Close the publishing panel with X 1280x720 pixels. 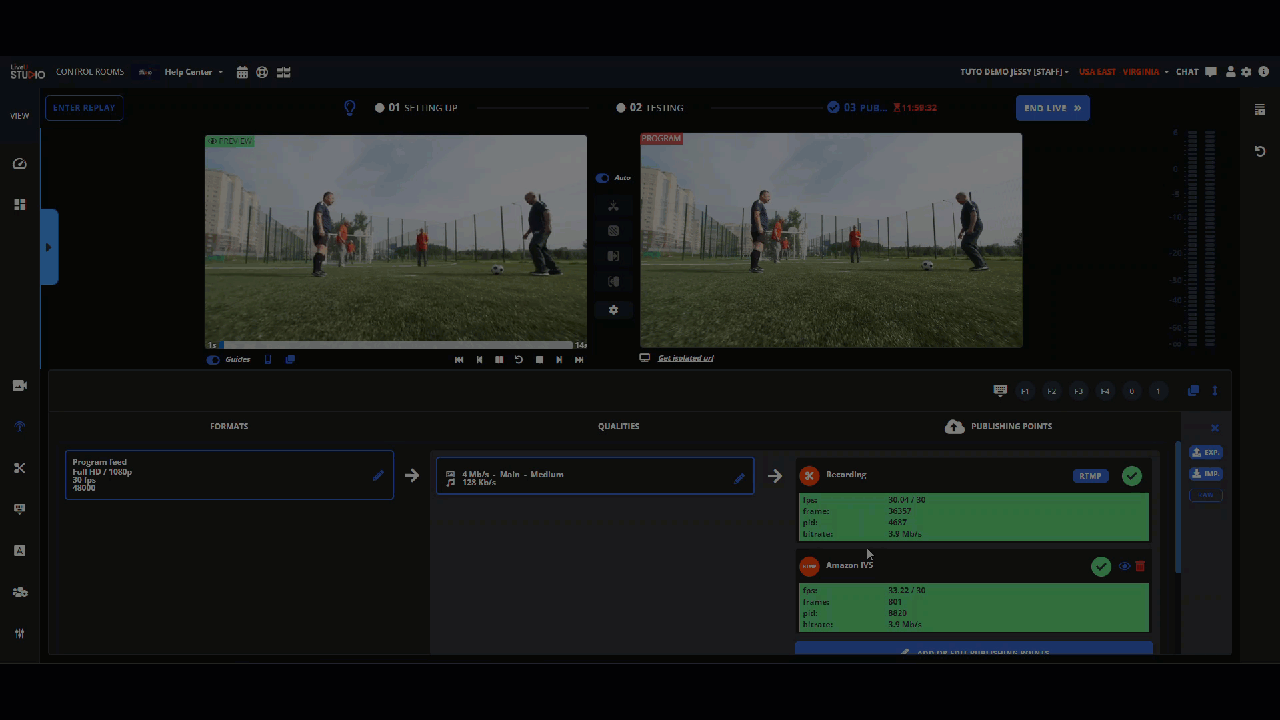(x=1215, y=428)
